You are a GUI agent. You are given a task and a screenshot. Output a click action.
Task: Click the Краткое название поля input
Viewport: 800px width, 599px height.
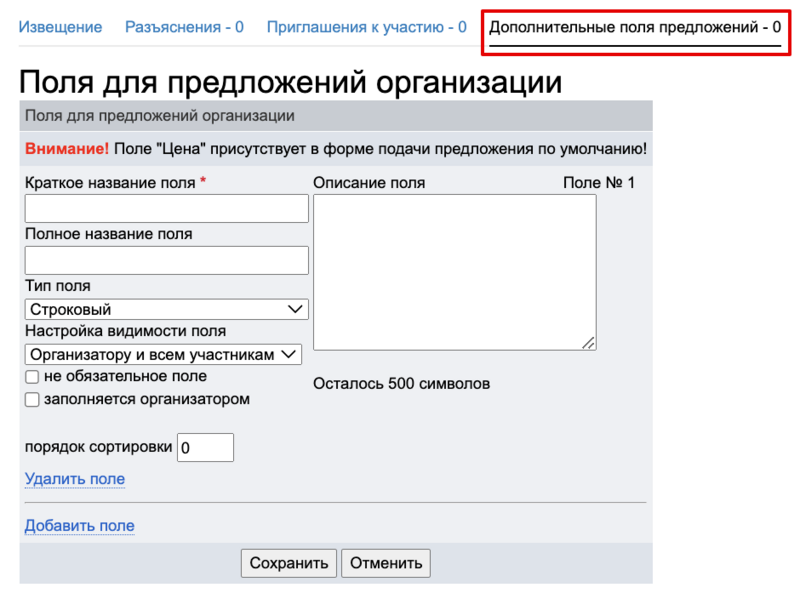166,209
